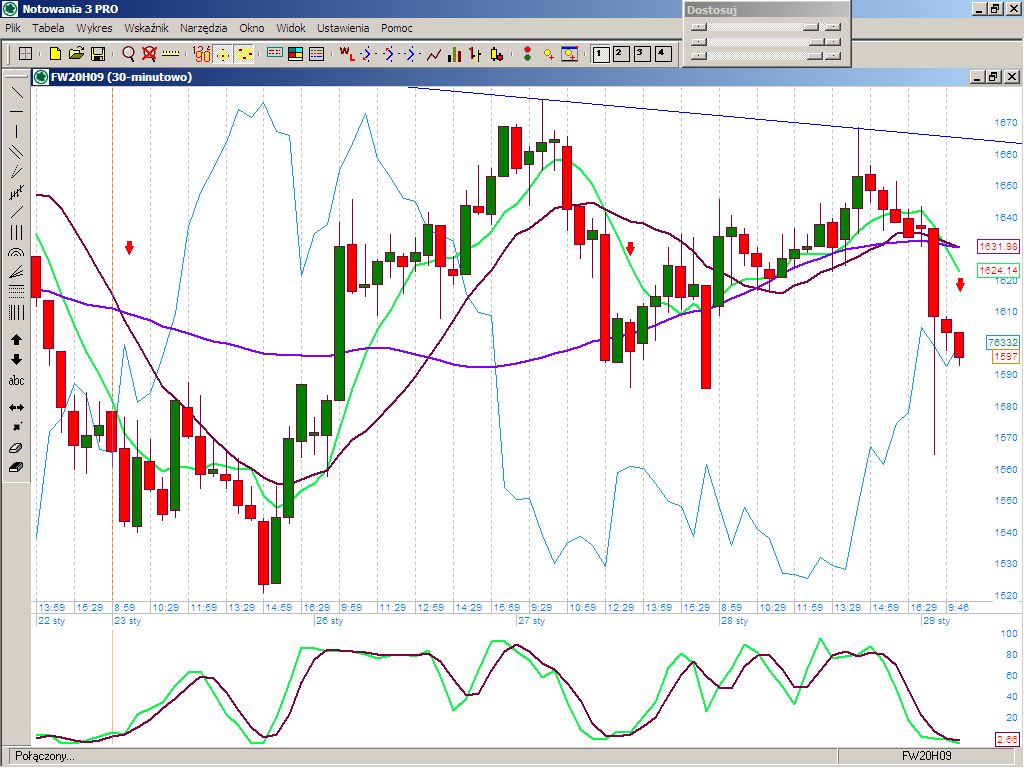Screen dimensions: 1024x768
Task: Click the magnifier zoom icon
Action: [x=128, y=53]
